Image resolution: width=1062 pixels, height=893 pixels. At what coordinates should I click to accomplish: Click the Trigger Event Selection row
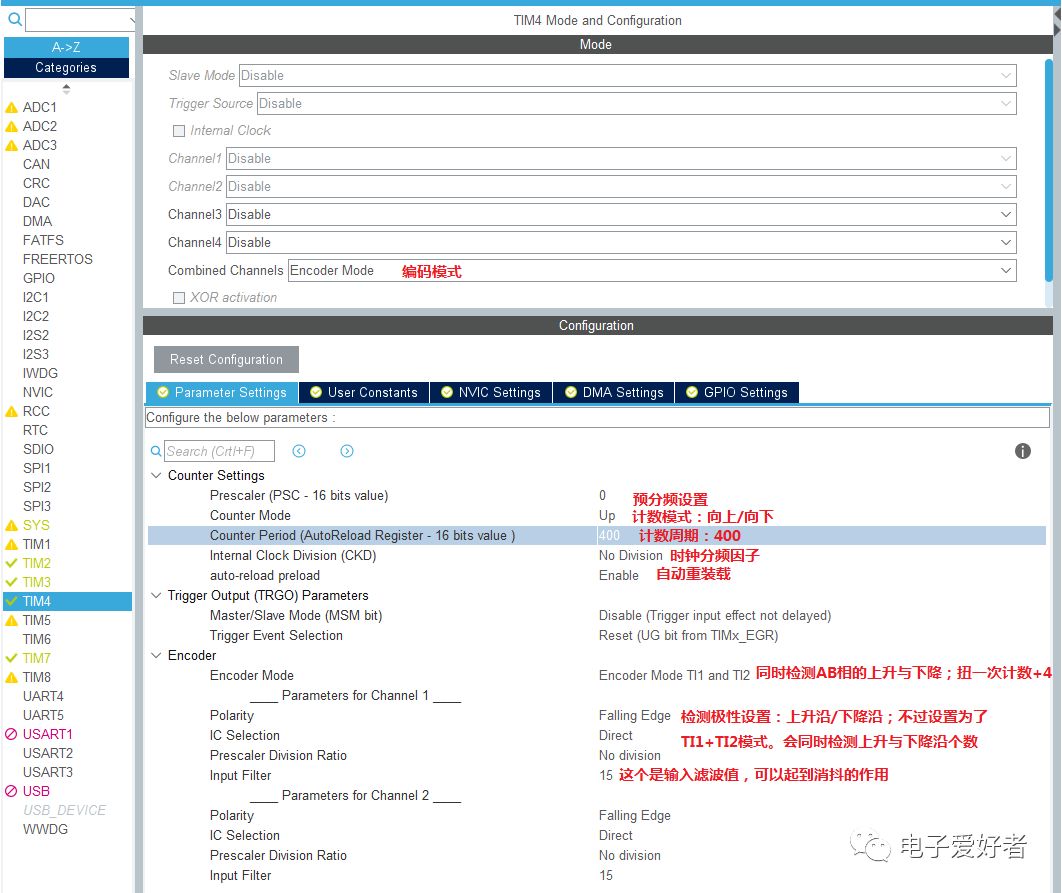pos(596,636)
